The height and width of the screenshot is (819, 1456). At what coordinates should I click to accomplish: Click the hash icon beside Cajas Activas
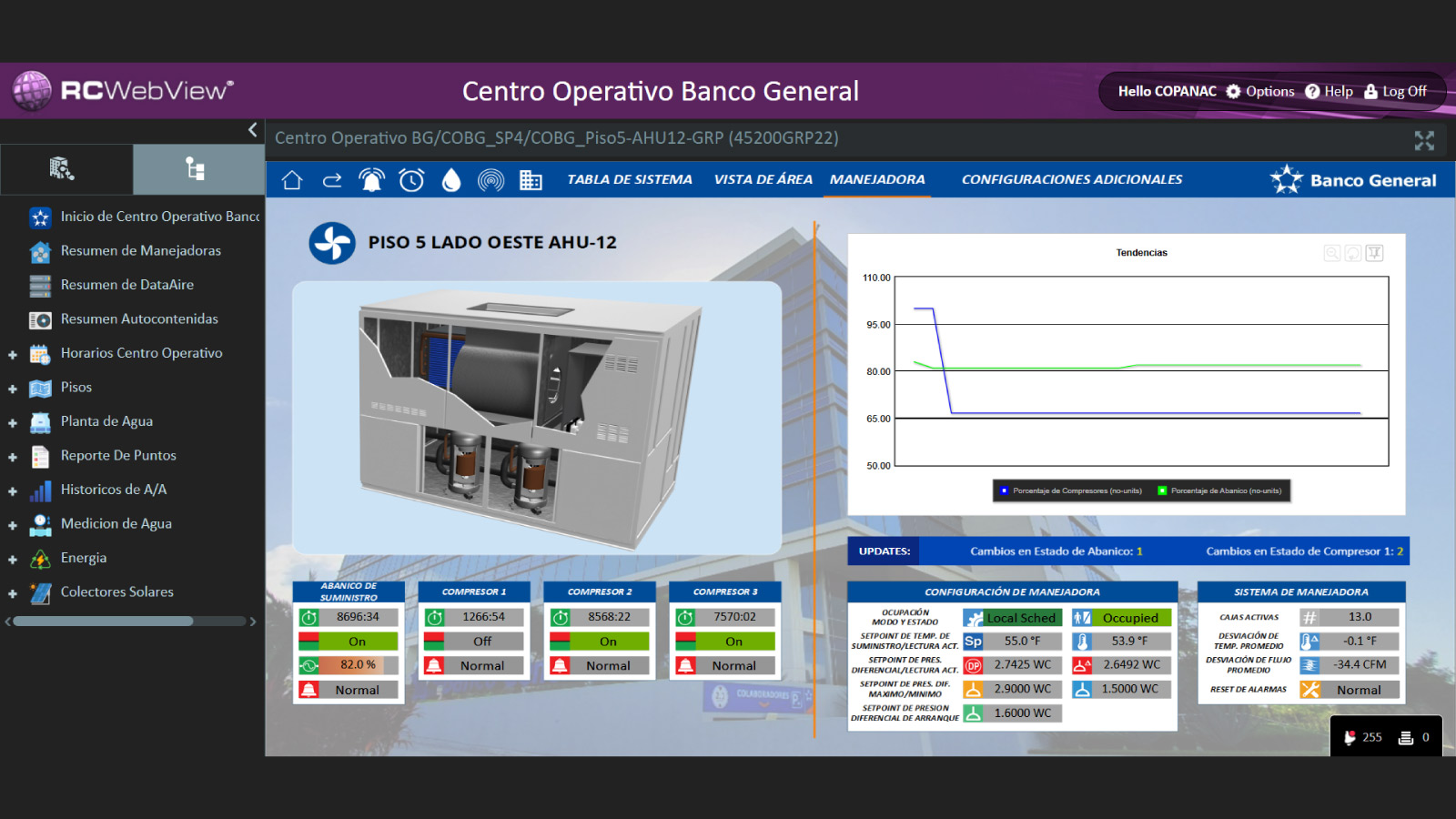click(1310, 617)
